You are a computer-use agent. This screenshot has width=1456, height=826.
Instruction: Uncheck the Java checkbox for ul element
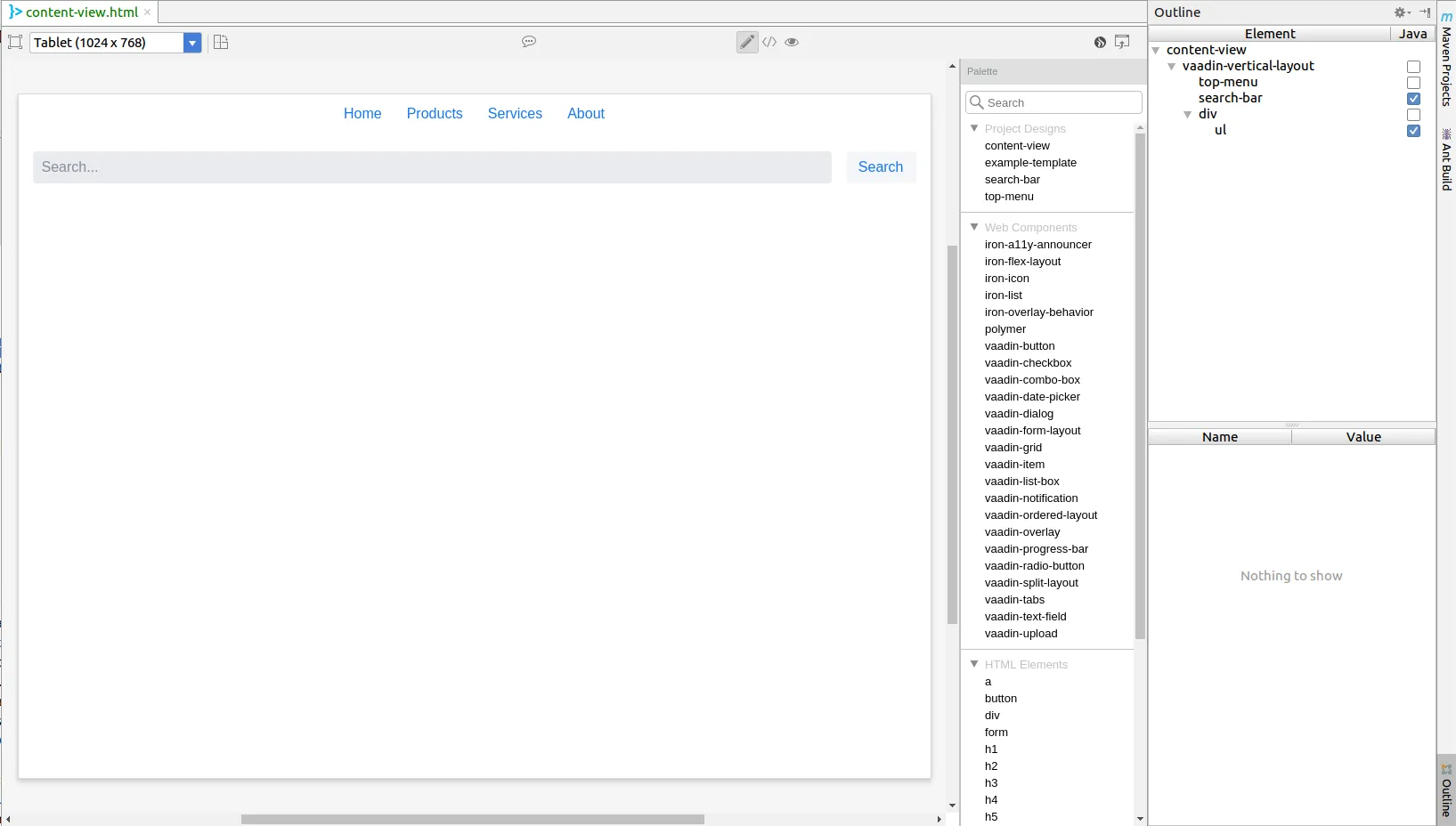tap(1412, 131)
